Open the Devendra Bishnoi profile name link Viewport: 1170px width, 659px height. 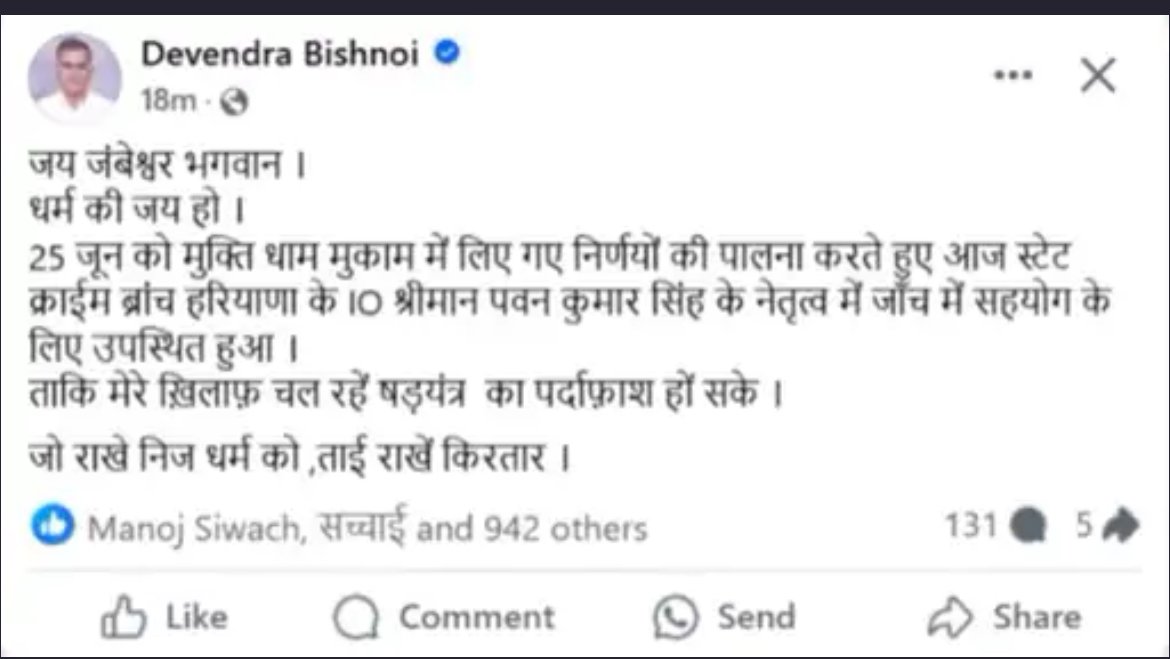pyautogui.click(x=278, y=55)
